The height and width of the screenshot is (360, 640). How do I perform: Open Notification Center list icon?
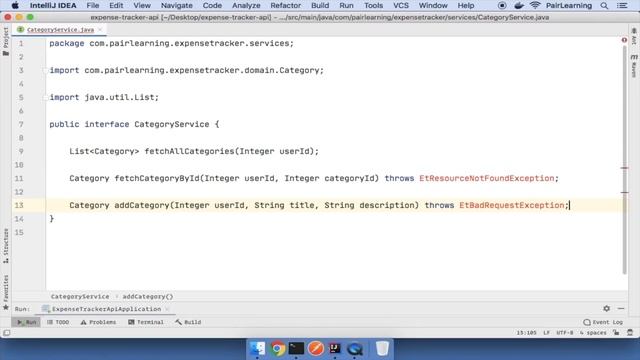click(x=622, y=5)
